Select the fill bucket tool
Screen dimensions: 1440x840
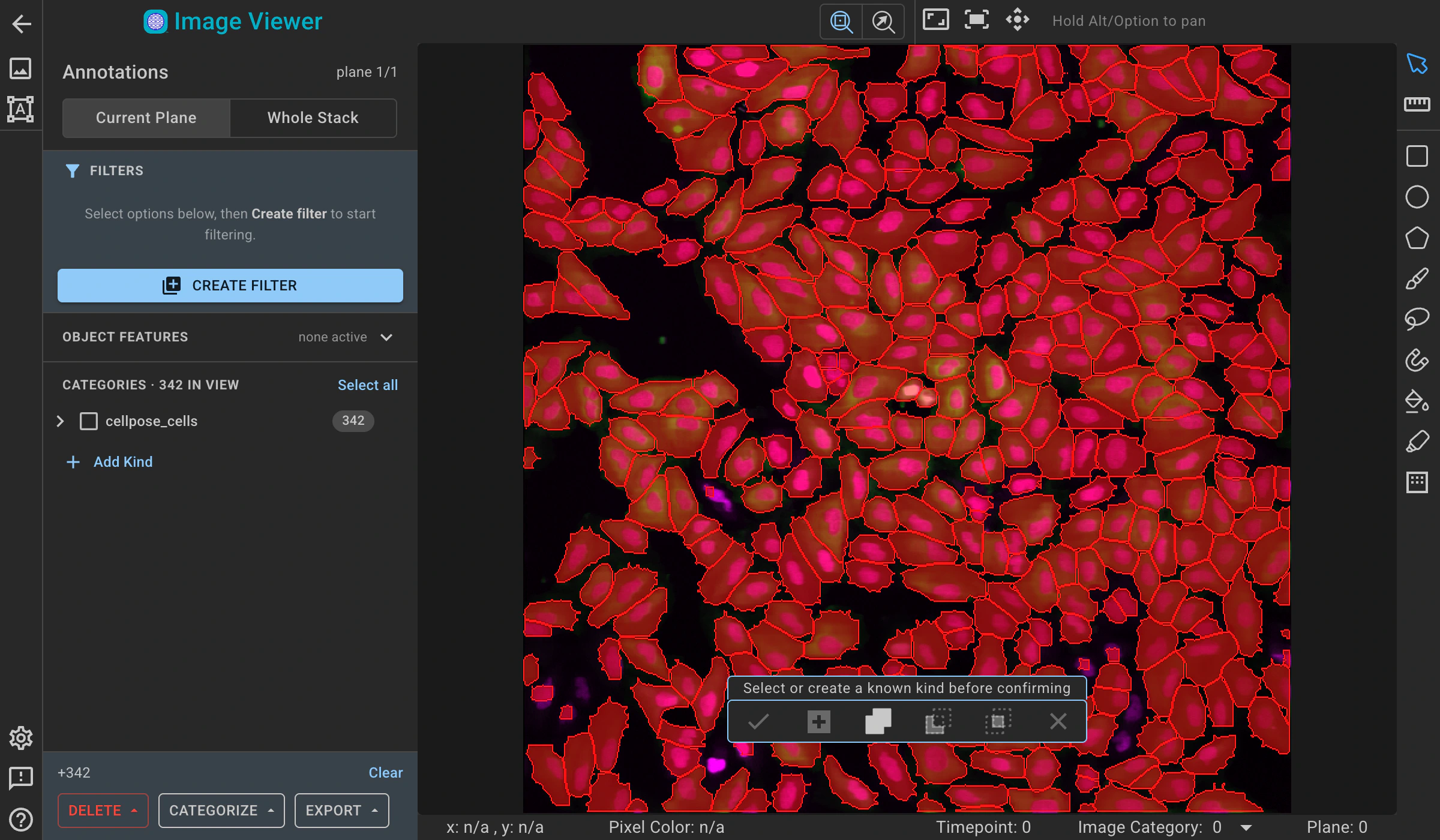[x=1417, y=401]
